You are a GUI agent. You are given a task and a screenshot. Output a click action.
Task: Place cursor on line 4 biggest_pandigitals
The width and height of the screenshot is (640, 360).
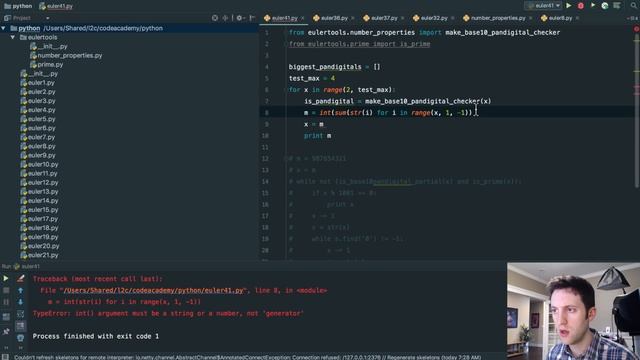[x=325, y=67]
